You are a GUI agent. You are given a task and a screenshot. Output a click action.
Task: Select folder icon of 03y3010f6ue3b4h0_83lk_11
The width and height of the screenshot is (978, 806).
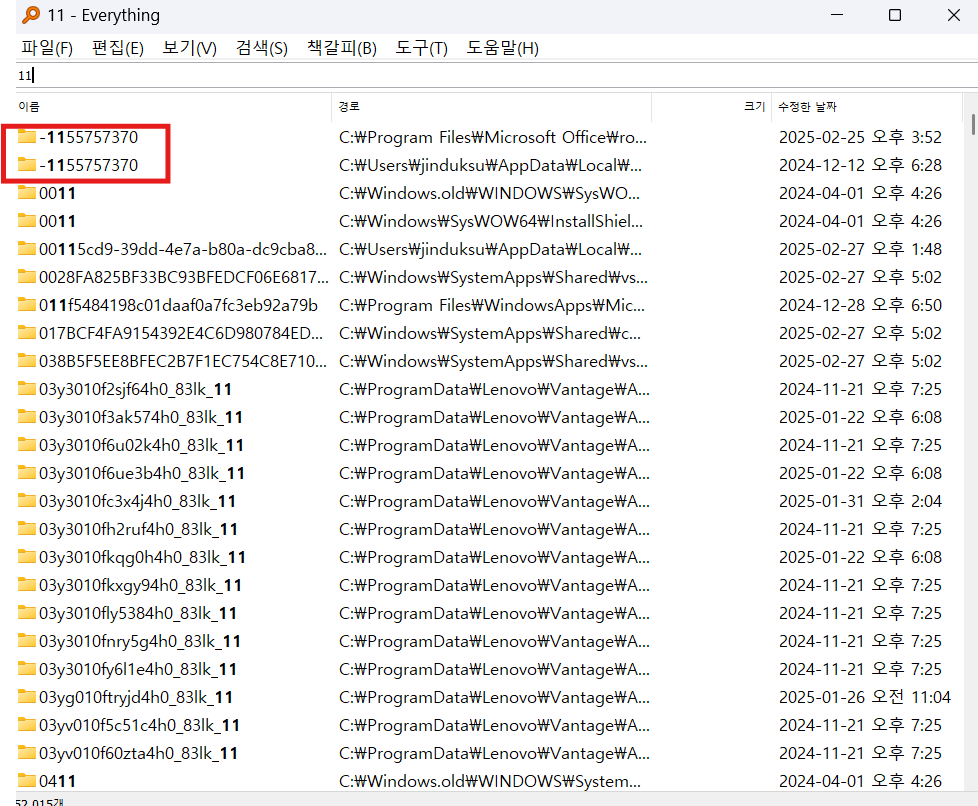(x=27, y=473)
